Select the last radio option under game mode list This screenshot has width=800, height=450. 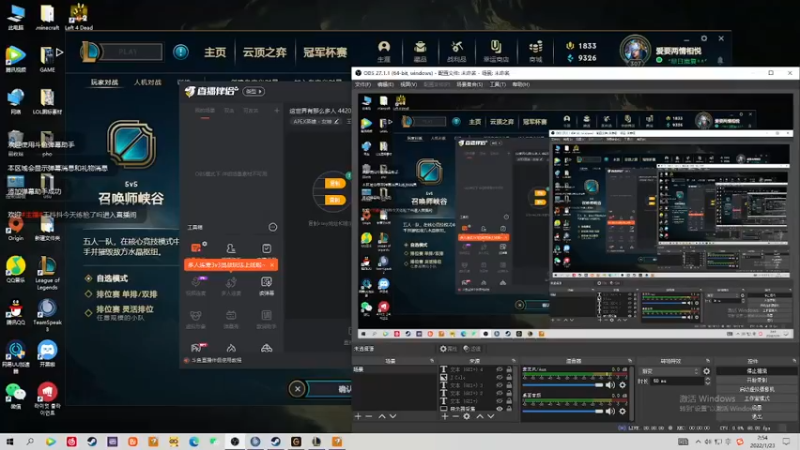pos(88,312)
